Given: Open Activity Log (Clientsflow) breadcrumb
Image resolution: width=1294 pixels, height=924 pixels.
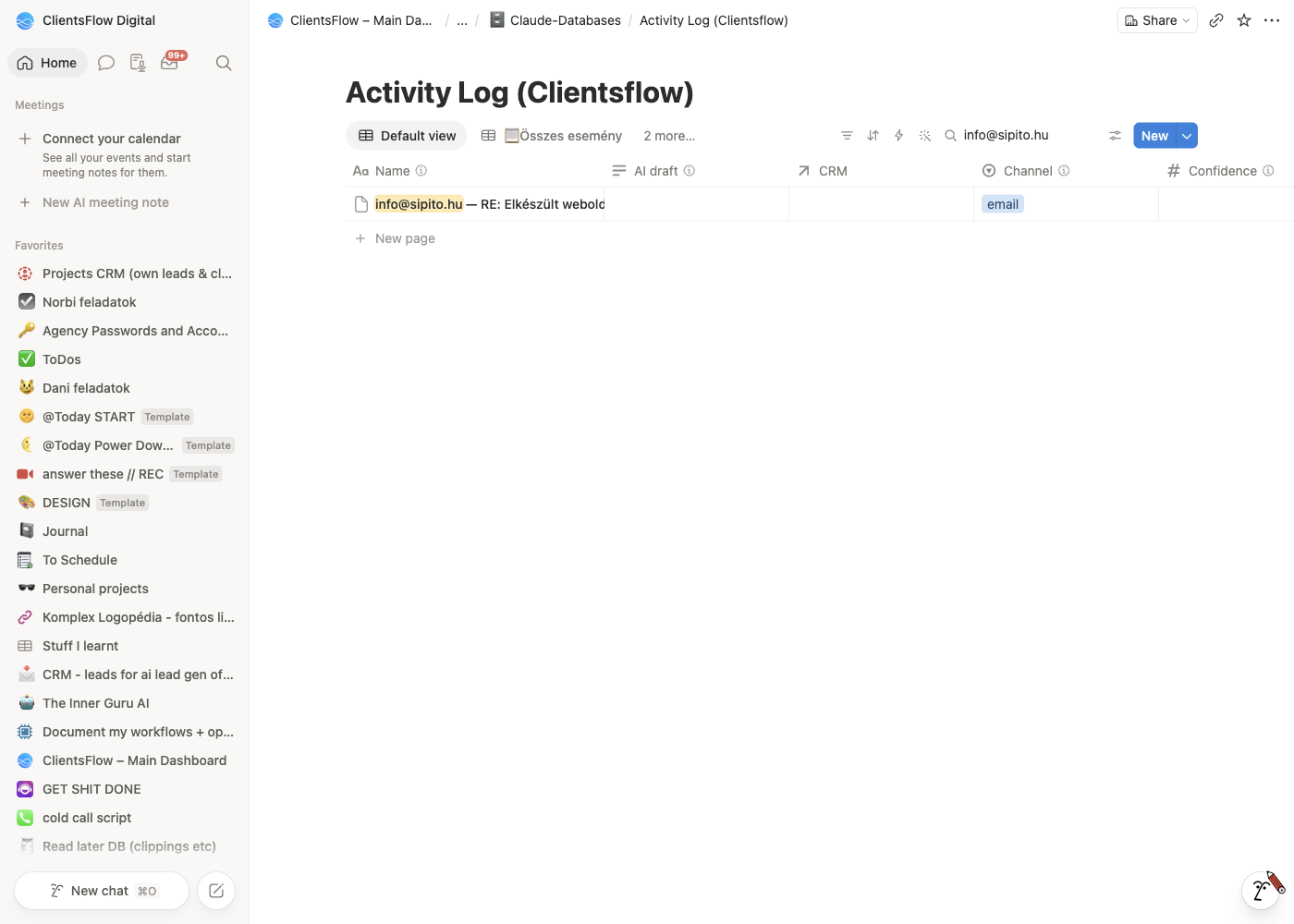Looking at the screenshot, I should click(x=714, y=20).
